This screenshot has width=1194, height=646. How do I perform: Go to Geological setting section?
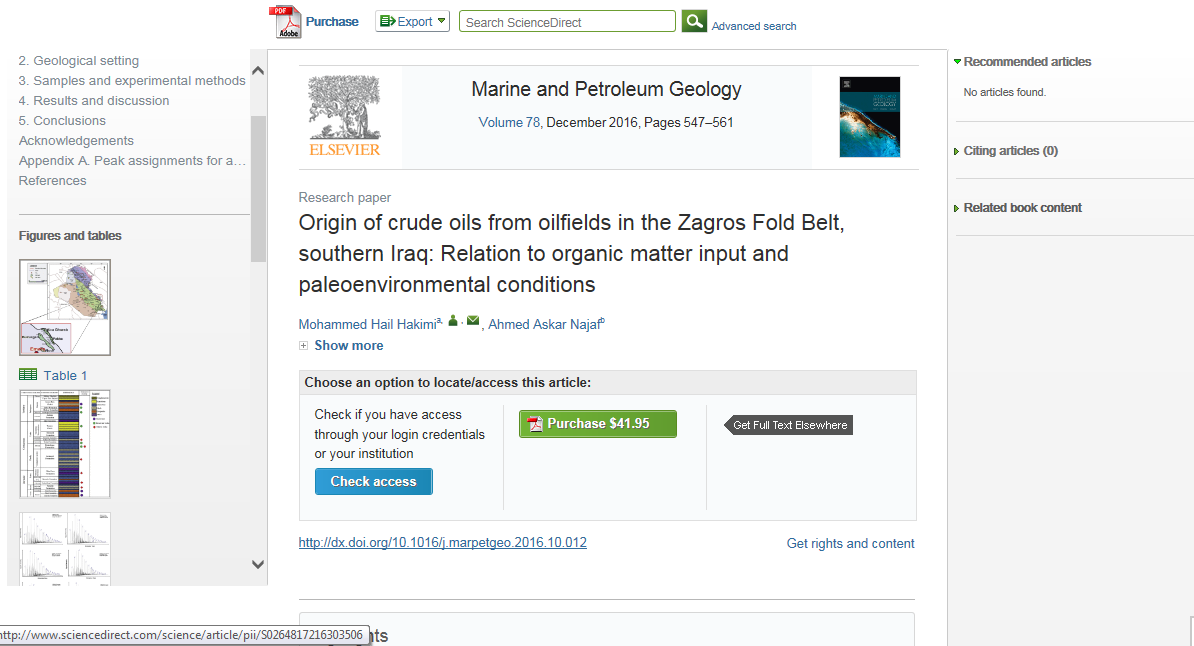(x=79, y=61)
